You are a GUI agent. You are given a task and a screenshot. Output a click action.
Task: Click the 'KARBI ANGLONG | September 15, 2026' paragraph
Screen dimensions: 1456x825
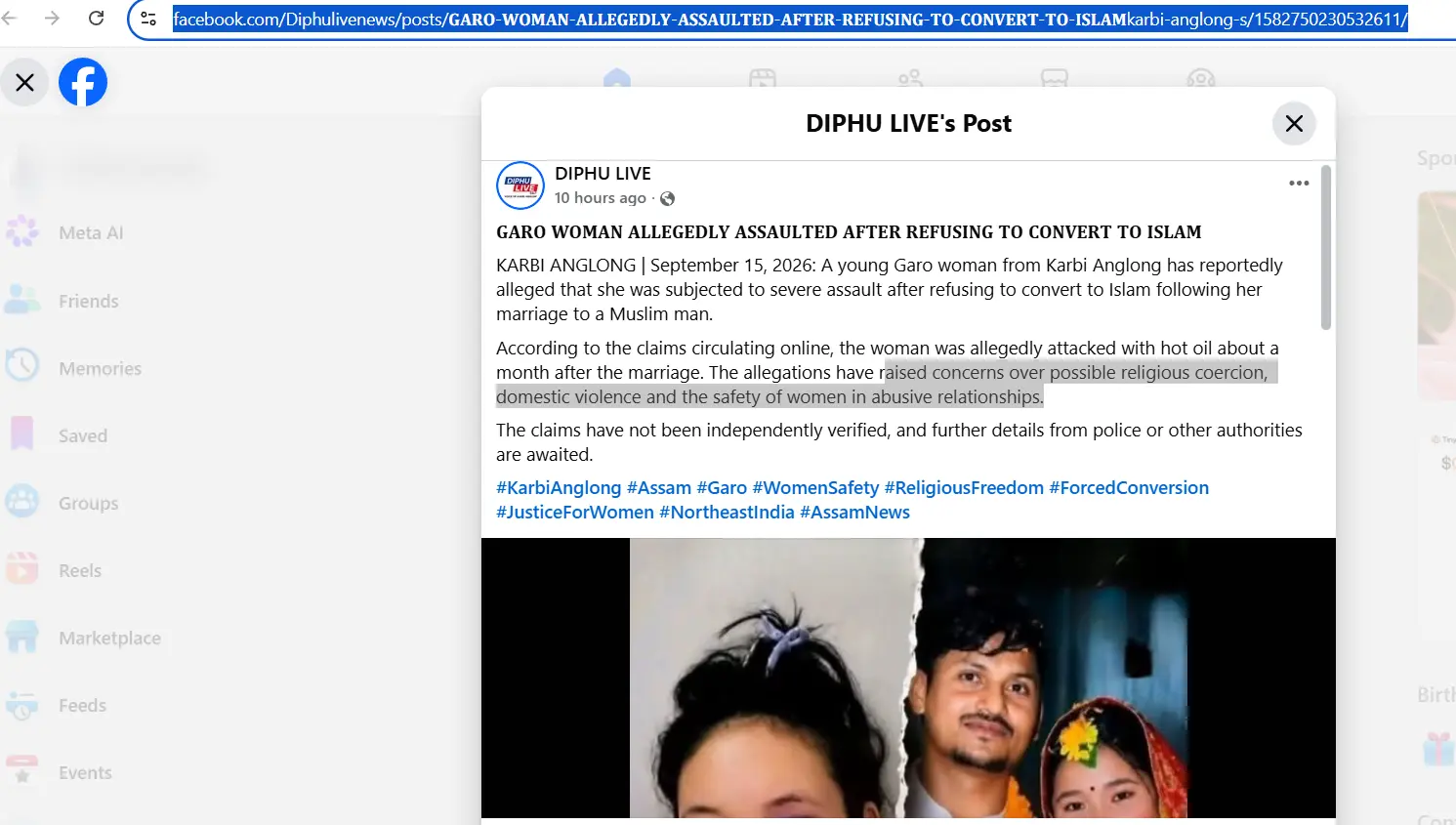pyautogui.click(x=890, y=290)
